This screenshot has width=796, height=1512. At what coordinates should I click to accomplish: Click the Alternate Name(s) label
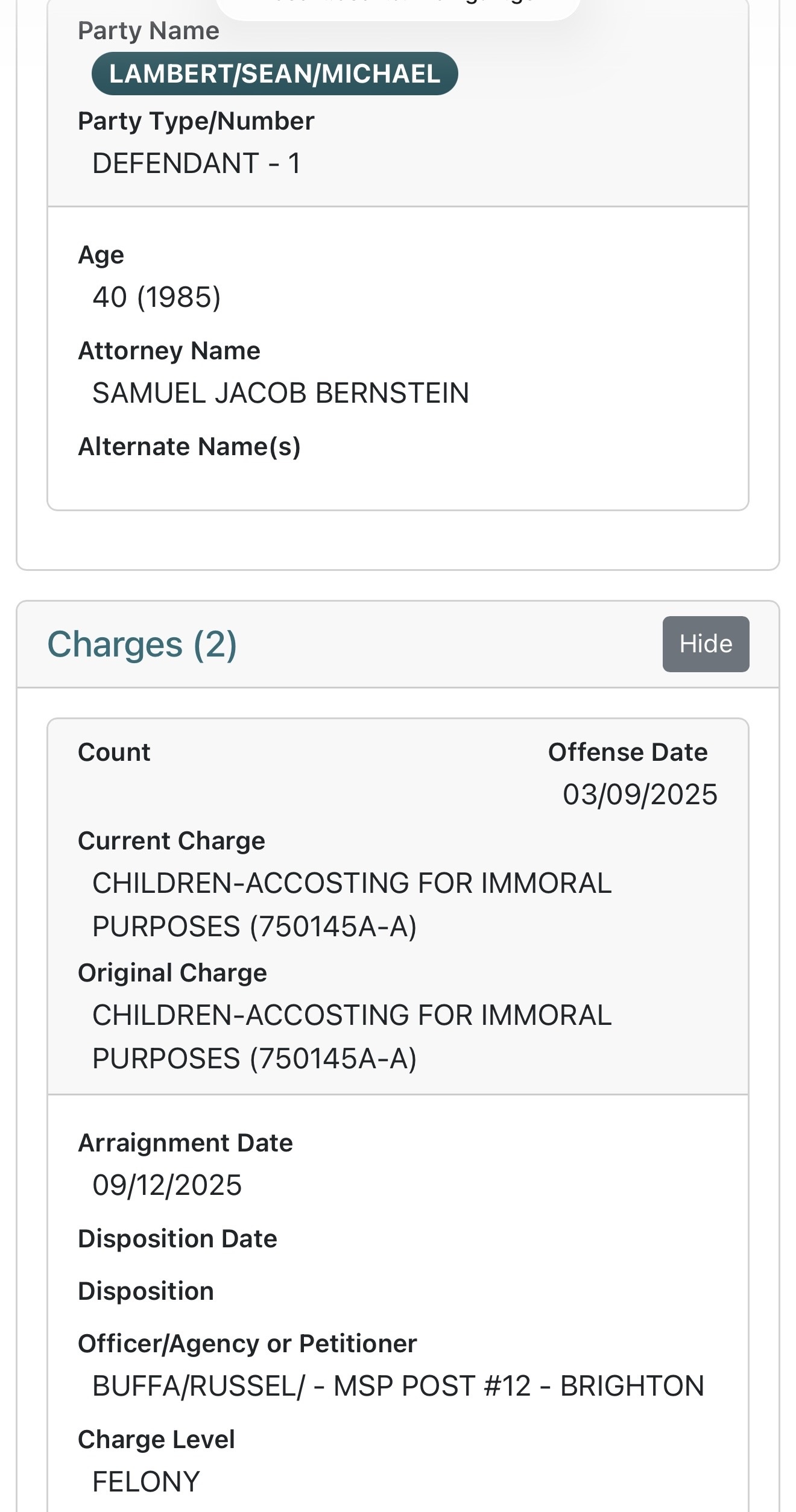click(x=189, y=447)
